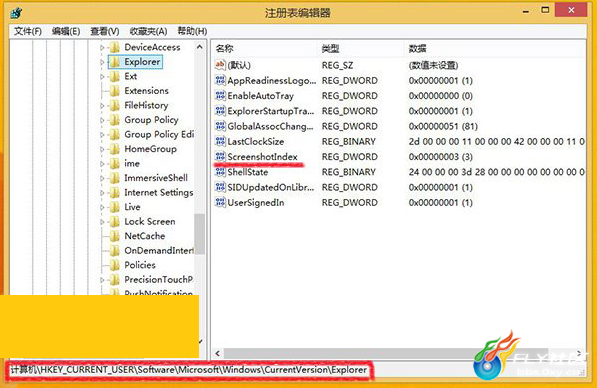Expand the Lock Screen tree node
The height and width of the screenshot is (388, 597).
(x=102, y=222)
